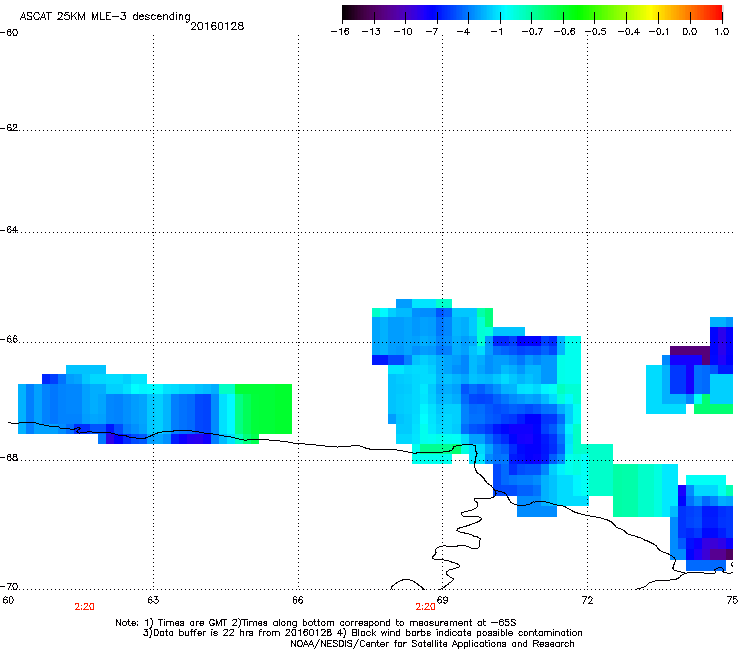Image resolution: width=740 pixels, height=650 pixels.
Task: Click the red 2:20 time beside longitude 69
Action: click(425, 607)
